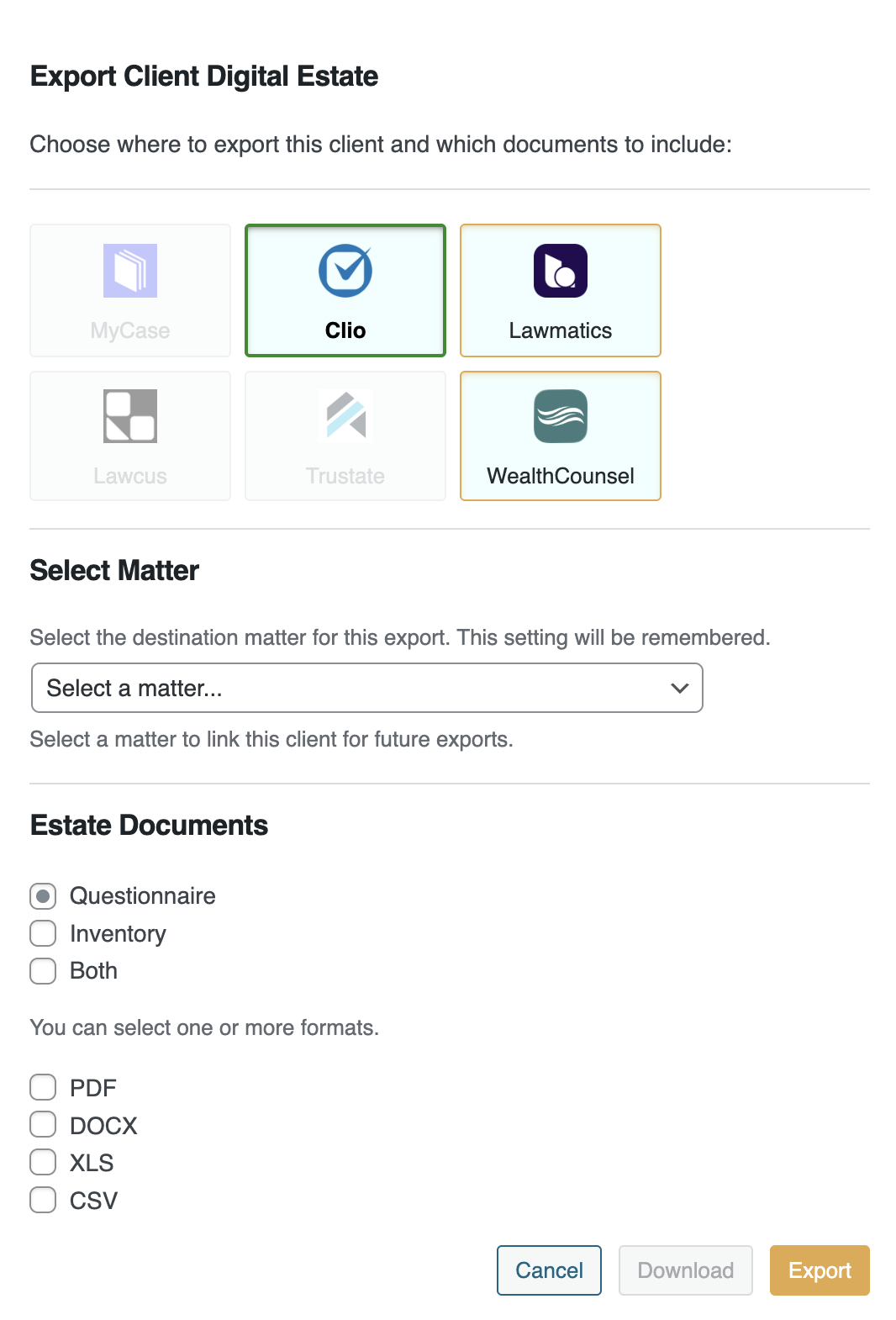Click the Trustate logo icon
Screen dimensions: 896x1320
pyautogui.click(x=345, y=416)
